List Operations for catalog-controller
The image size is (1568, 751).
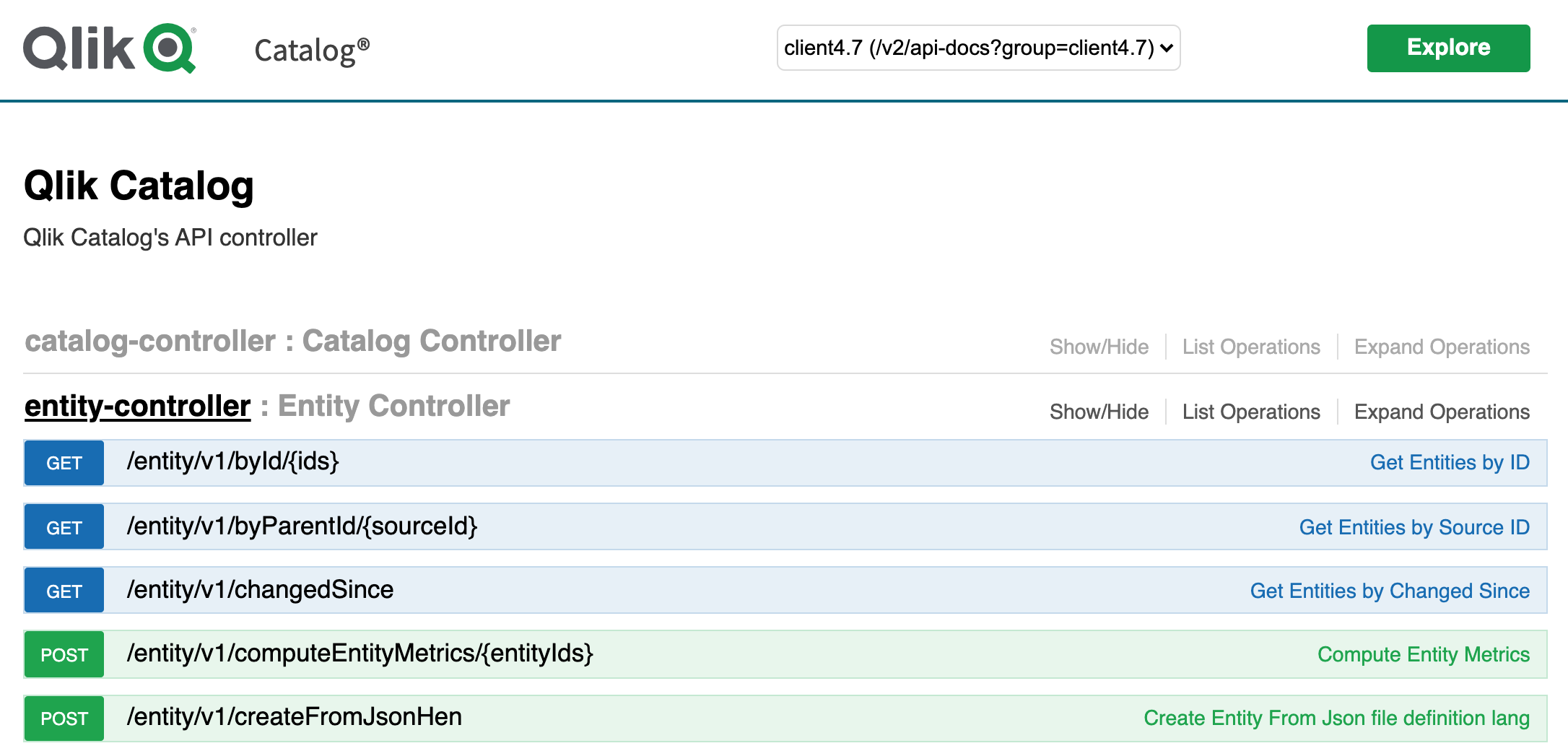click(1250, 347)
